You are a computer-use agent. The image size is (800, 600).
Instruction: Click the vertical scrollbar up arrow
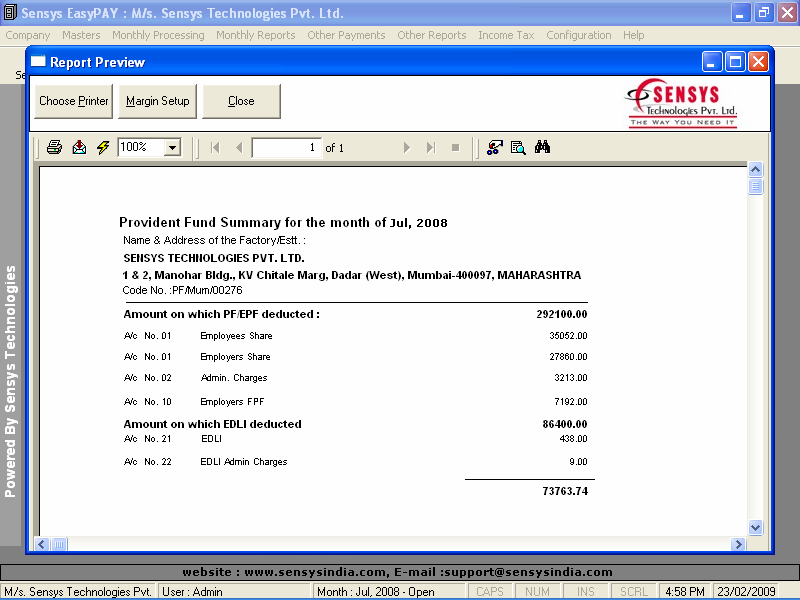coord(755,169)
